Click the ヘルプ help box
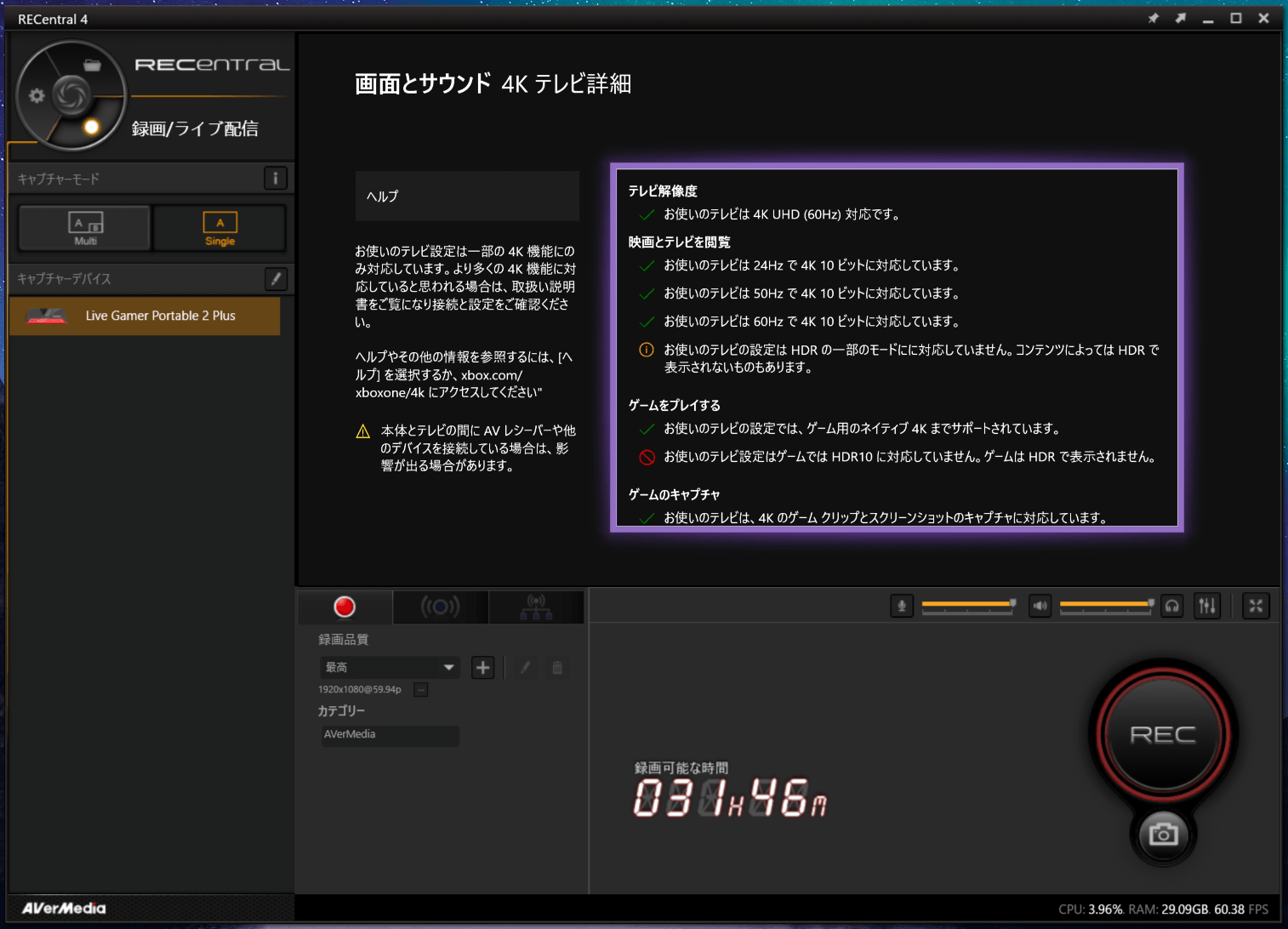The height and width of the screenshot is (929, 1288). pyautogui.click(x=467, y=197)
